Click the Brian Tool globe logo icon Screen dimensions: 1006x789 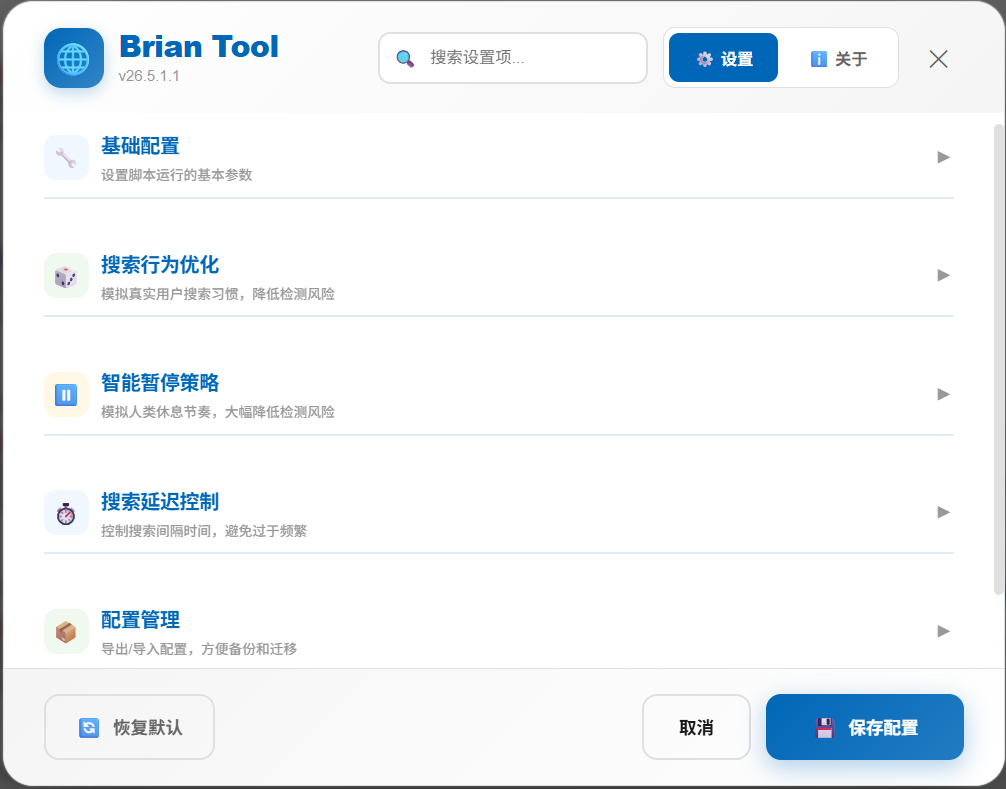click(x=74, y=58)
